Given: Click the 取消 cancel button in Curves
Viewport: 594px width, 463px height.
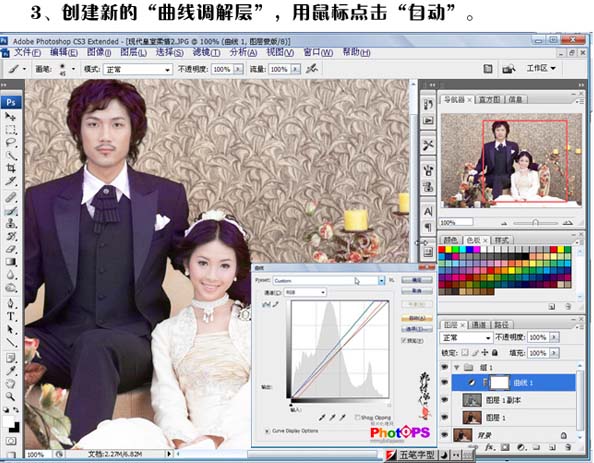Looking at the screenshot, I should [x=417, y=291].
